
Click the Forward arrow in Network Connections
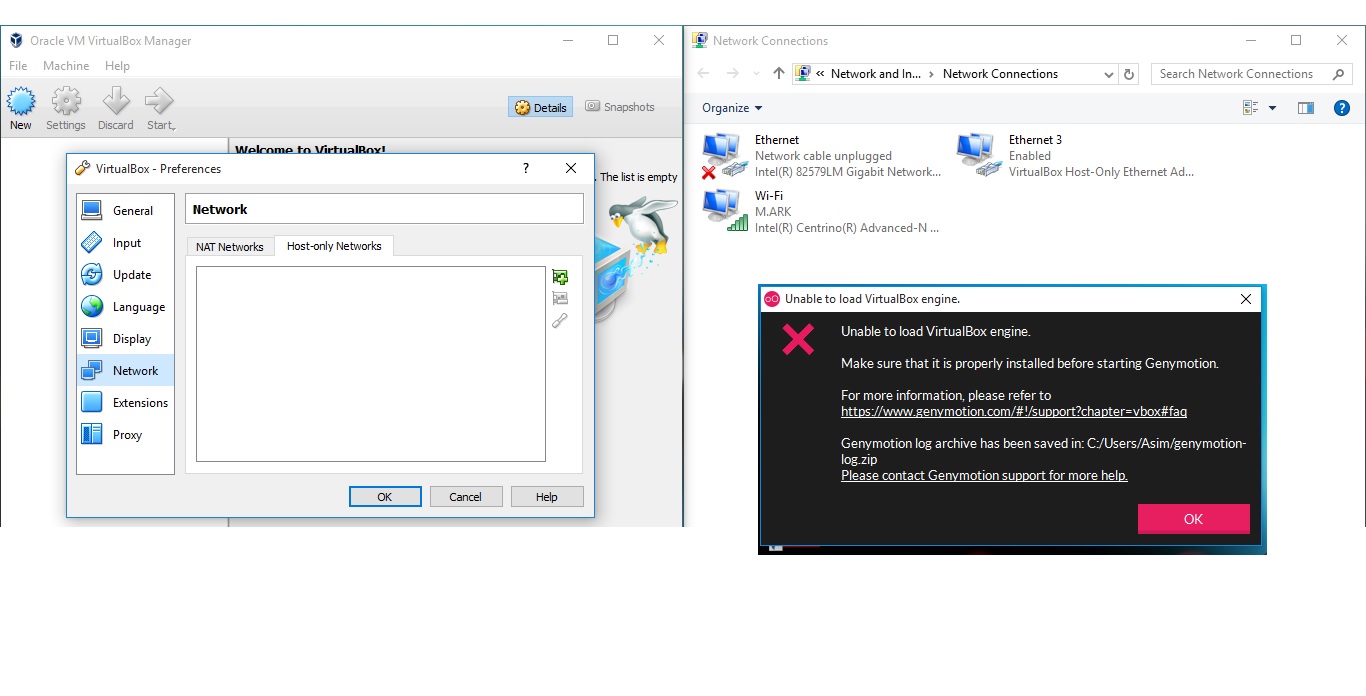coord(733,74)
